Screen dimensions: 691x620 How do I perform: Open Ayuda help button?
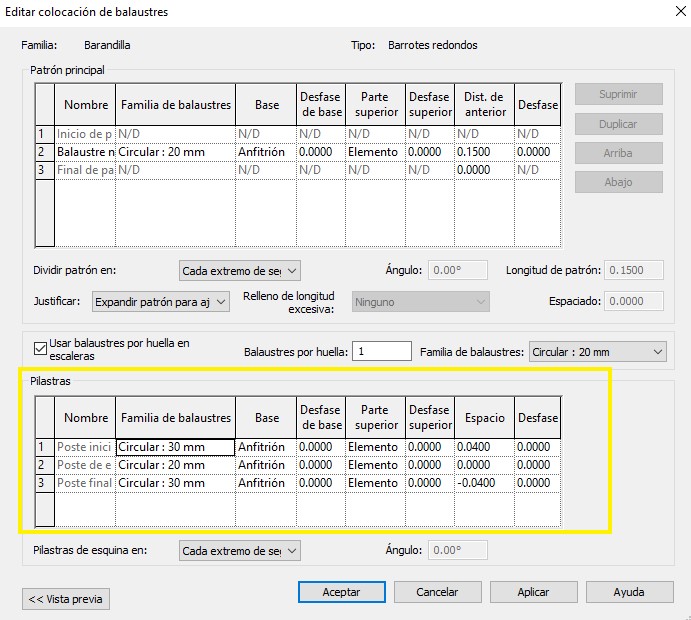[x=628, y=592]
